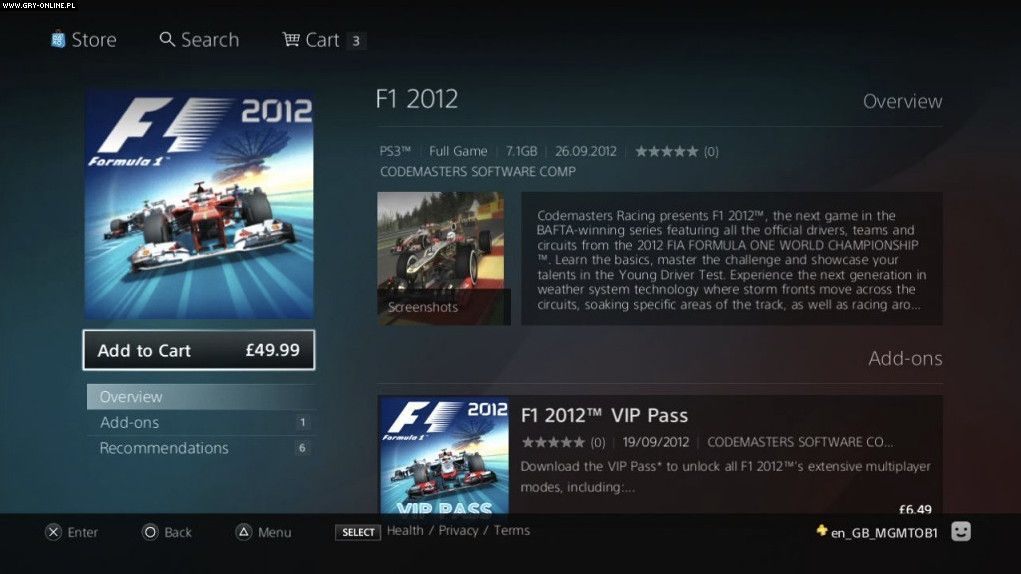The height and width of the screenshot is (574, 1021).
Task: Click the F1 2012 game cover art
Action: (199, 205)
